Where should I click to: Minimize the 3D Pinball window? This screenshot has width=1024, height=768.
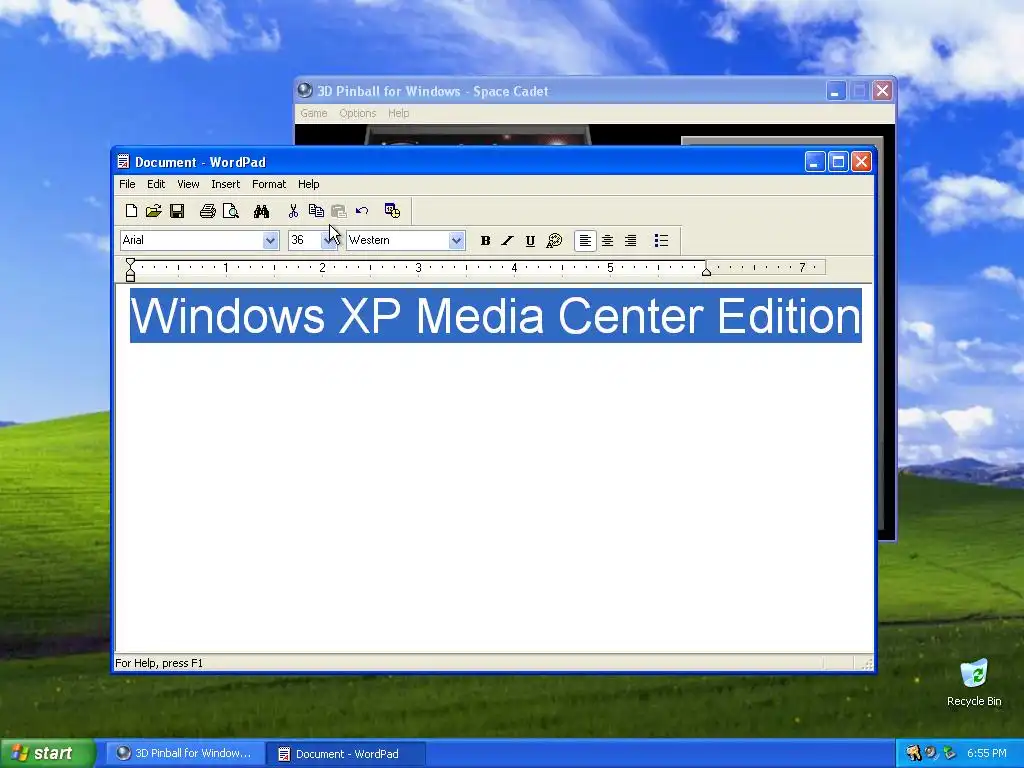click(x=836, y=91)
